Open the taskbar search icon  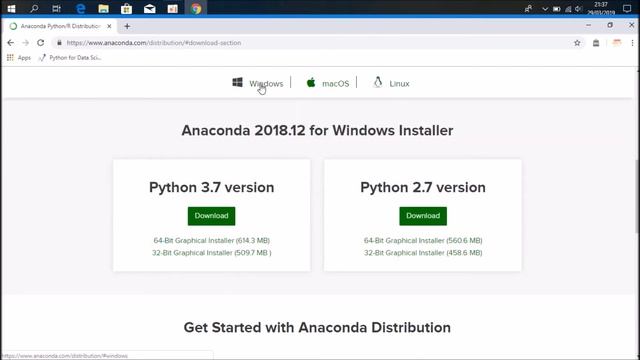[x=34, y=9]
